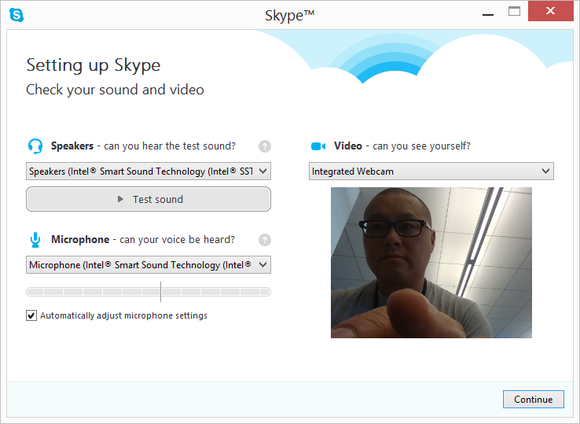Expand the Microphone device dropdown
The image size is (580, 424).
click(x=148, y=265)
